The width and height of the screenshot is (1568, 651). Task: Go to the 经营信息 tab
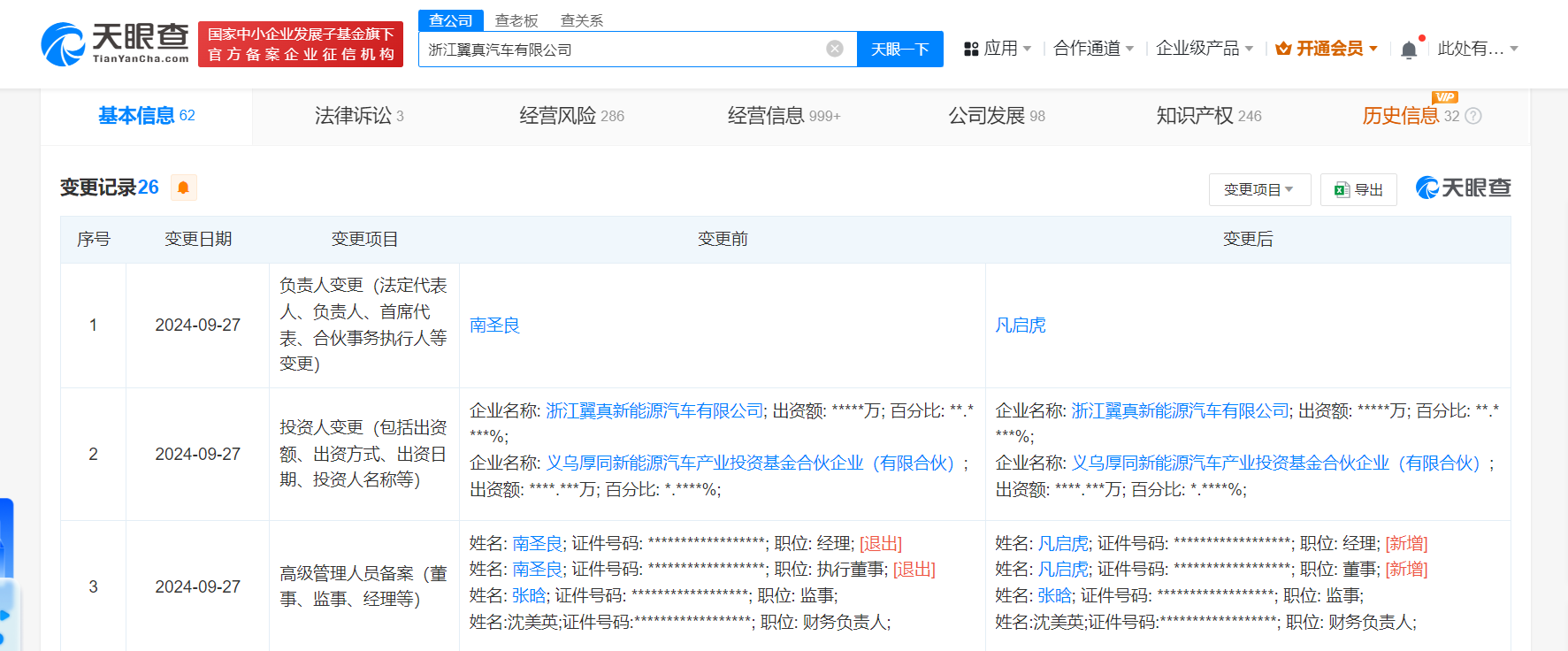click(784, 116)
